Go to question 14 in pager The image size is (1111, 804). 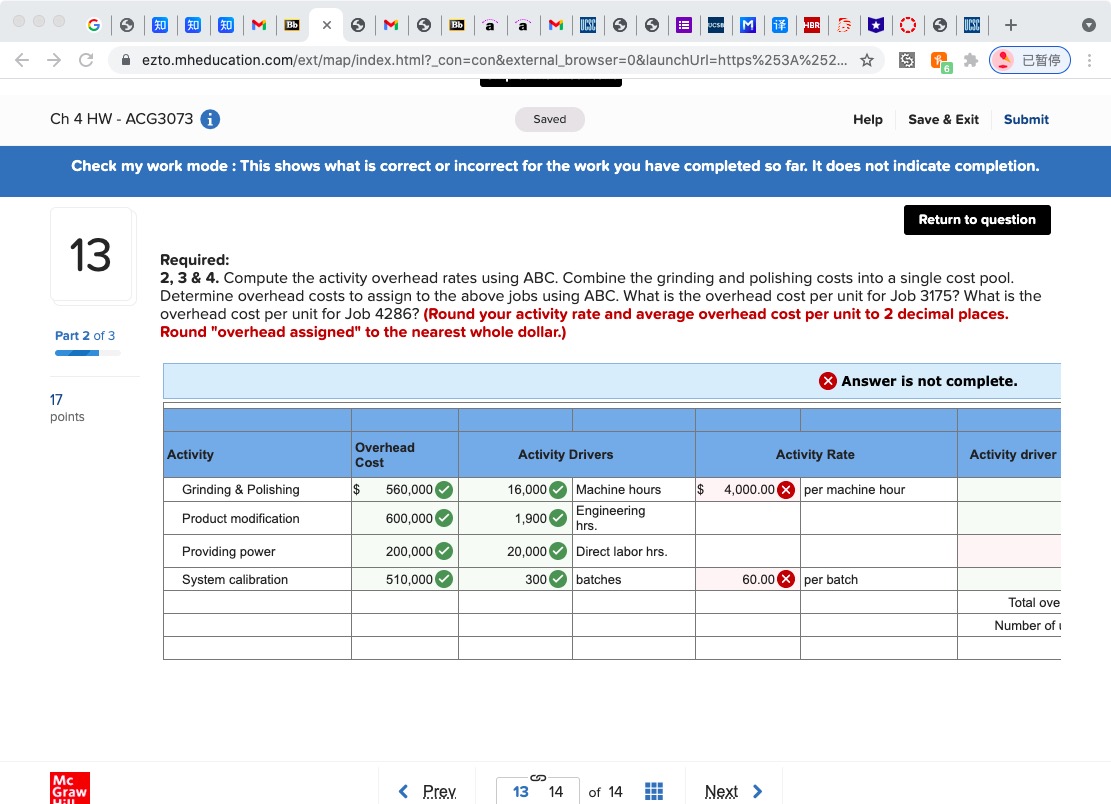coord(556,791)
